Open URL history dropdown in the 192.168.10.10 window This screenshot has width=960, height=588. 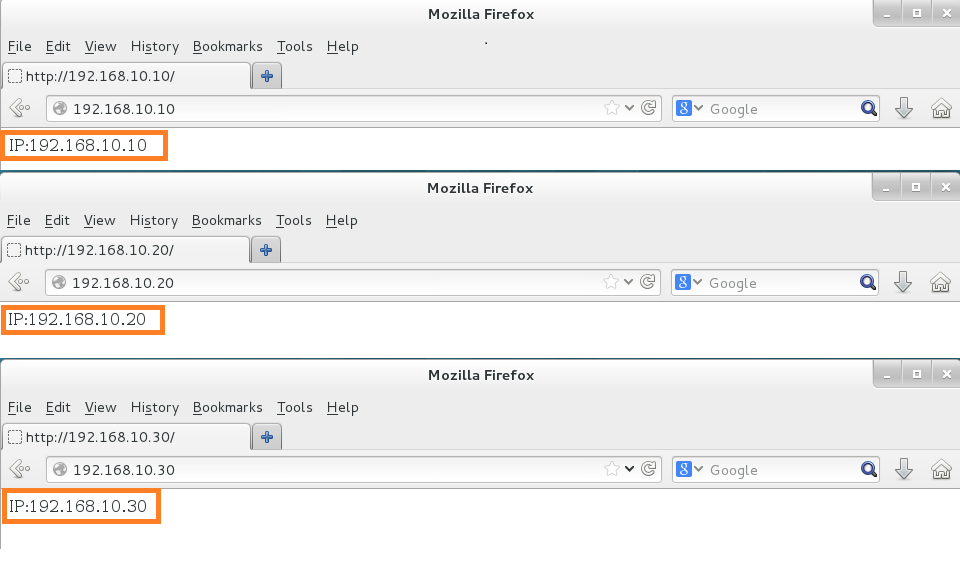click(630, 109)
